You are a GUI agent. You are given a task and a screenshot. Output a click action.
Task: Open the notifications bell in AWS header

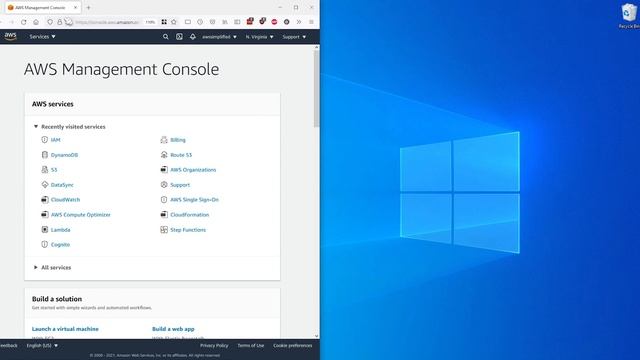(193, 37)
